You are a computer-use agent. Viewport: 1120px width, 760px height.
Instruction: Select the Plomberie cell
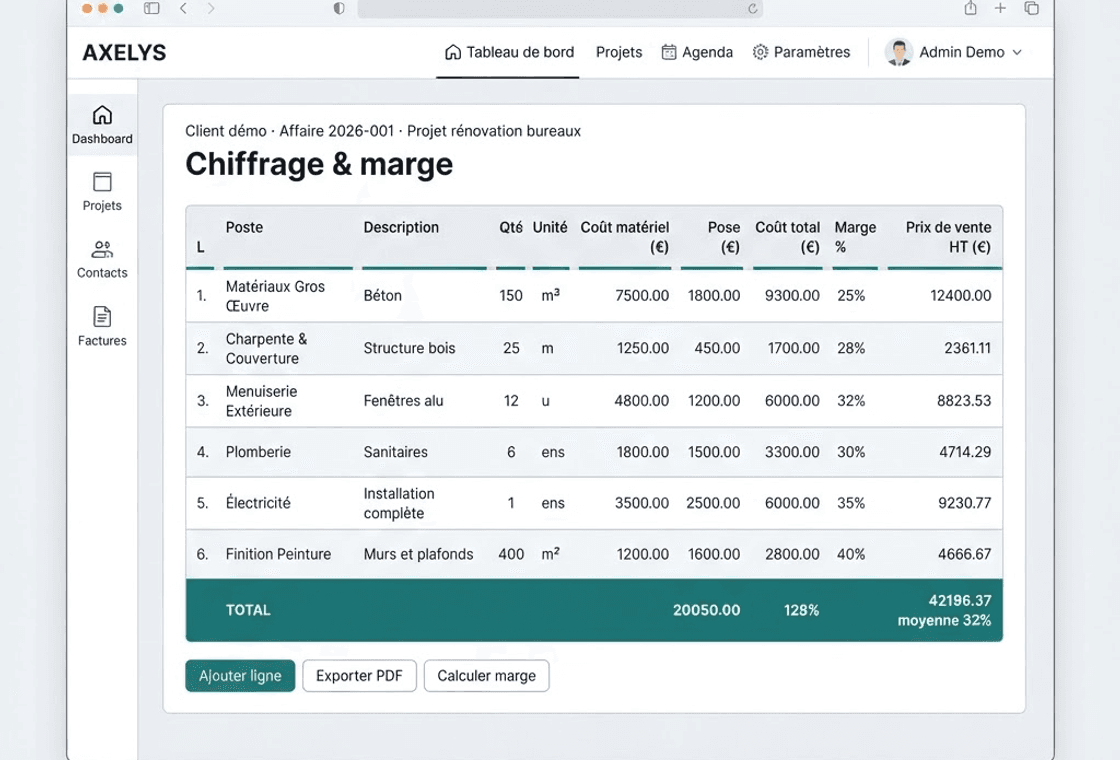[258, 452]
